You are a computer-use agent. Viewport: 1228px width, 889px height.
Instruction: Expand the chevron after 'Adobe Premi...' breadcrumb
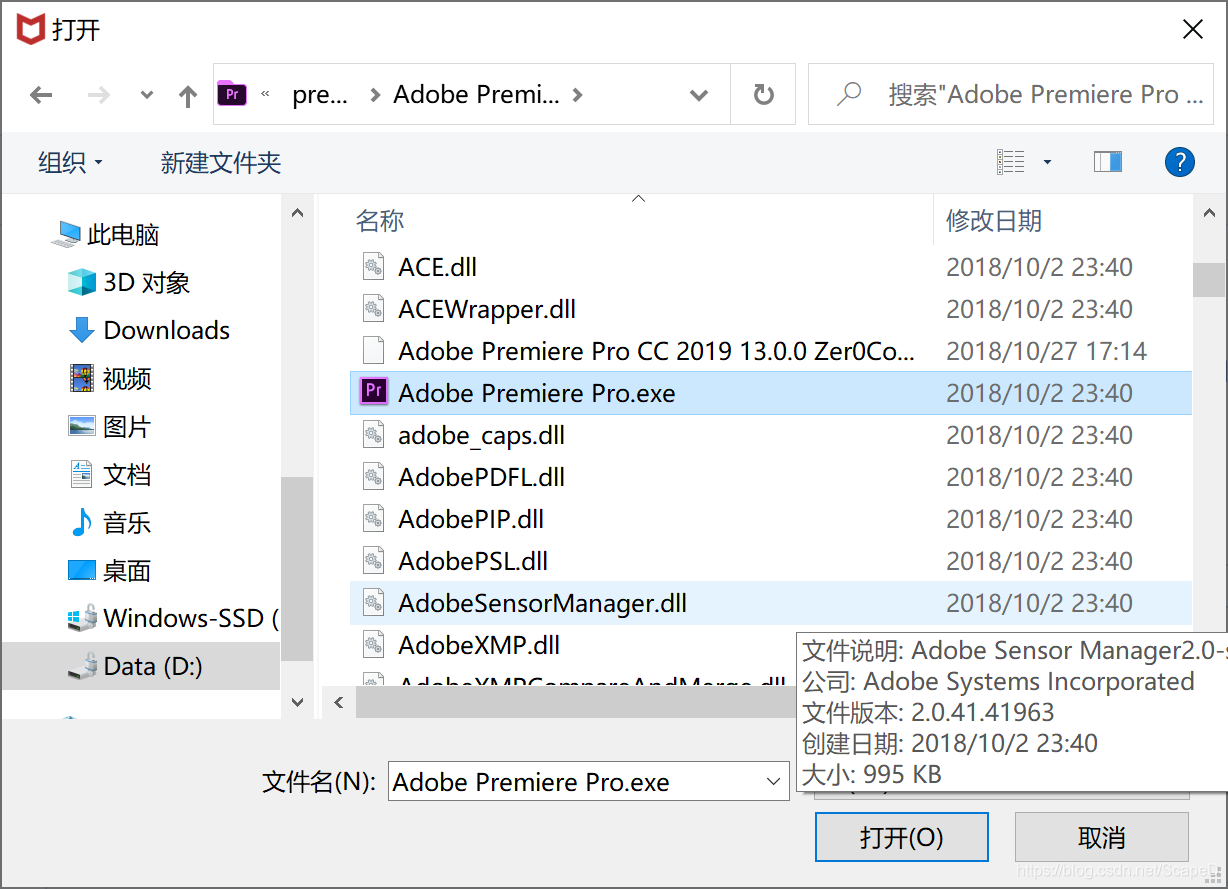coord(577,95)
